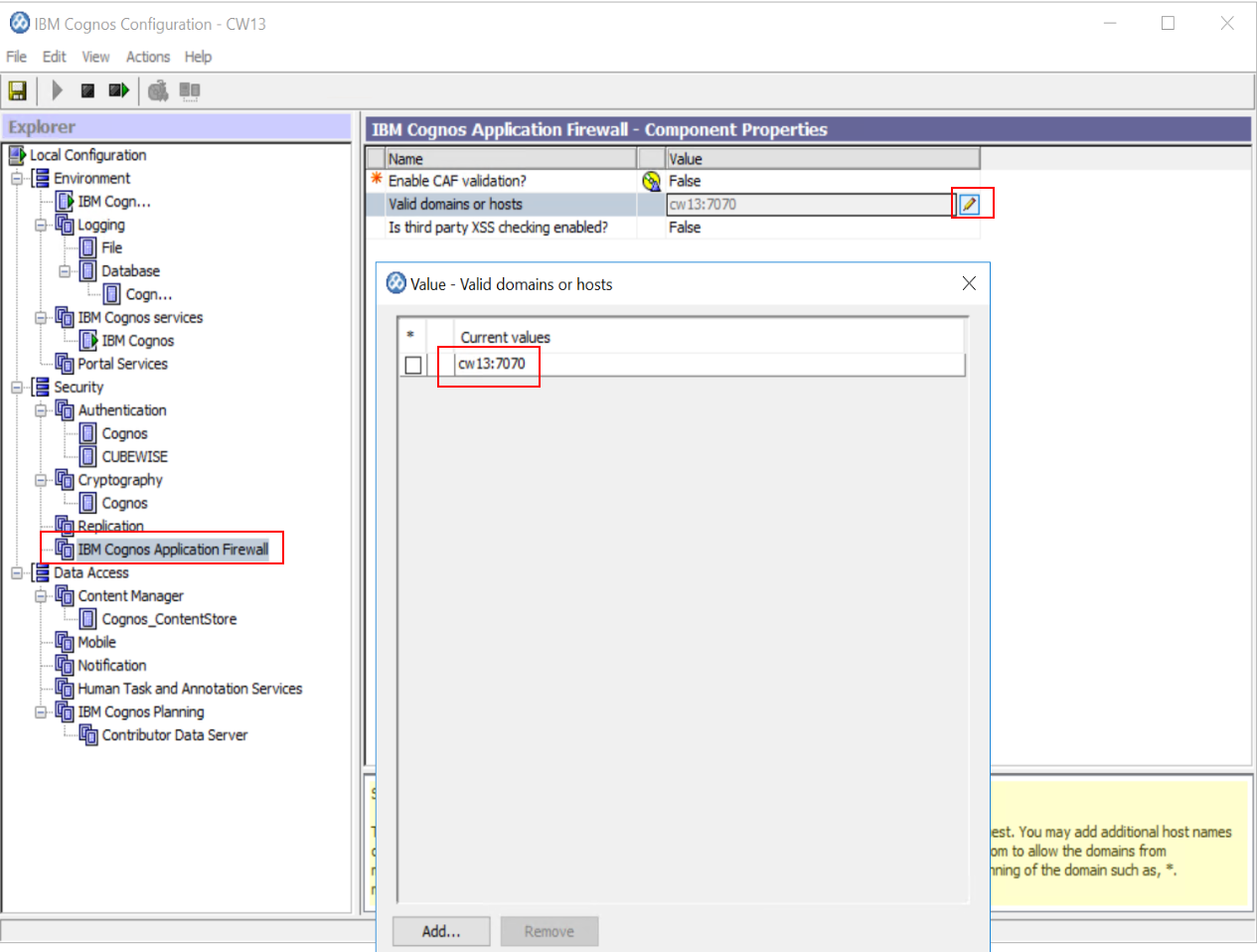Image resolution: width=1257 pixels, height=952 pixels.
Task: Click the Add... button
Action: point(441,931)
